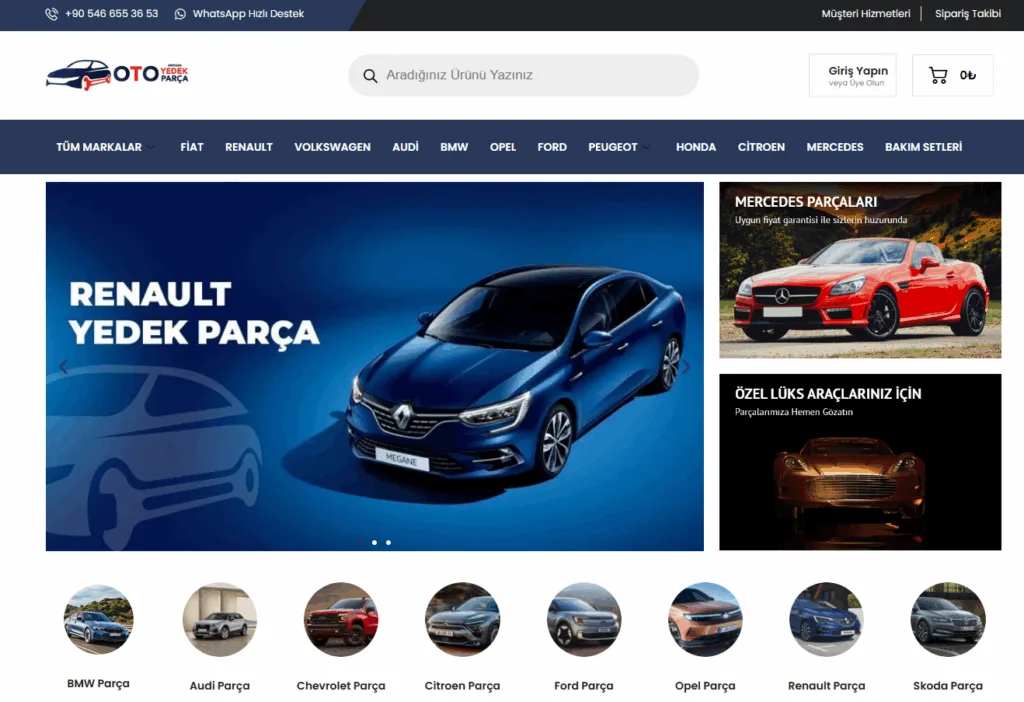Select the Audi Parça circle image

pos(219,620)
